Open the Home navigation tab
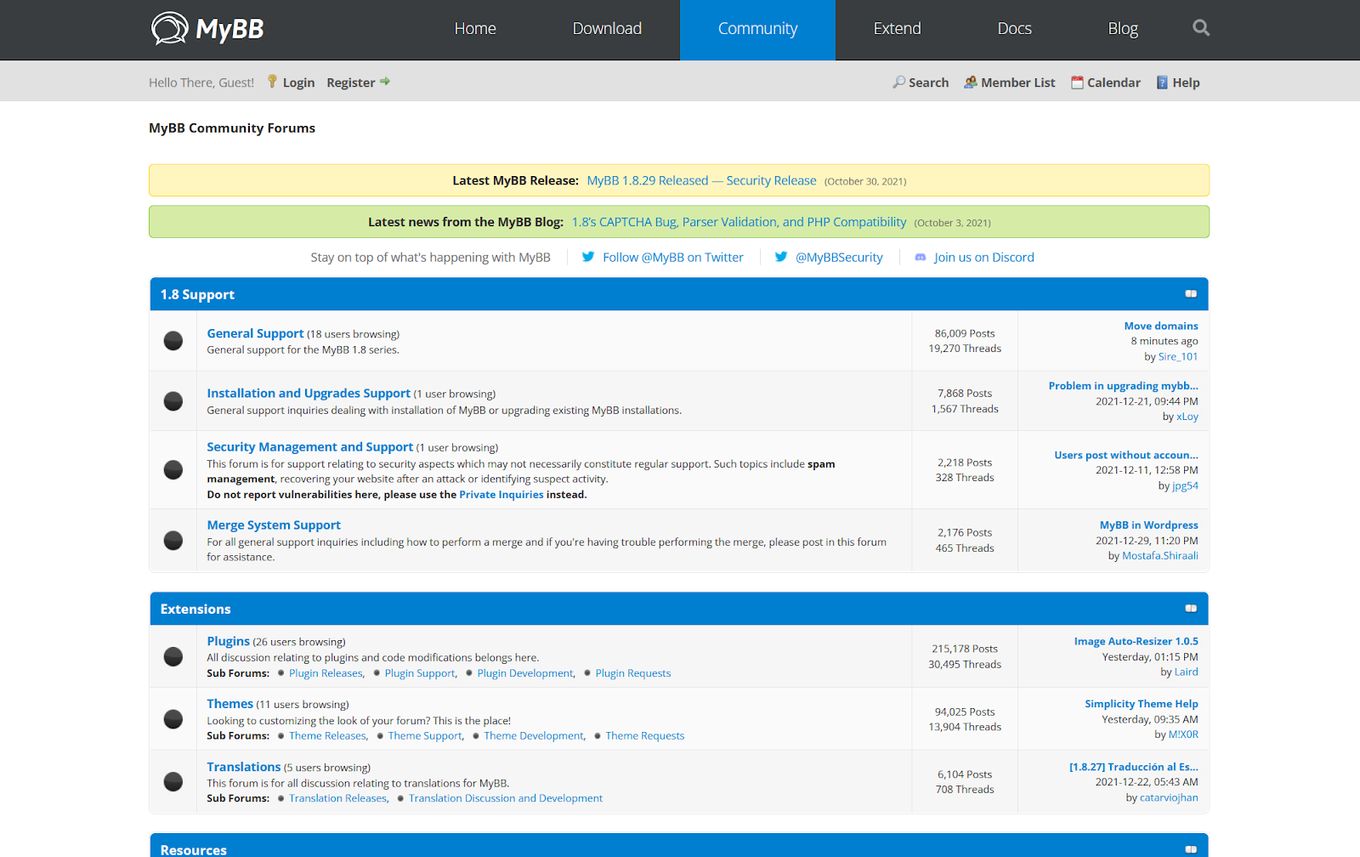 [x=475, y=29]
